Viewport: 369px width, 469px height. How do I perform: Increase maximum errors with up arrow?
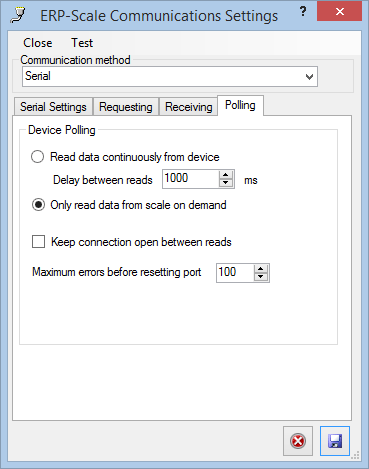[261, 269]
